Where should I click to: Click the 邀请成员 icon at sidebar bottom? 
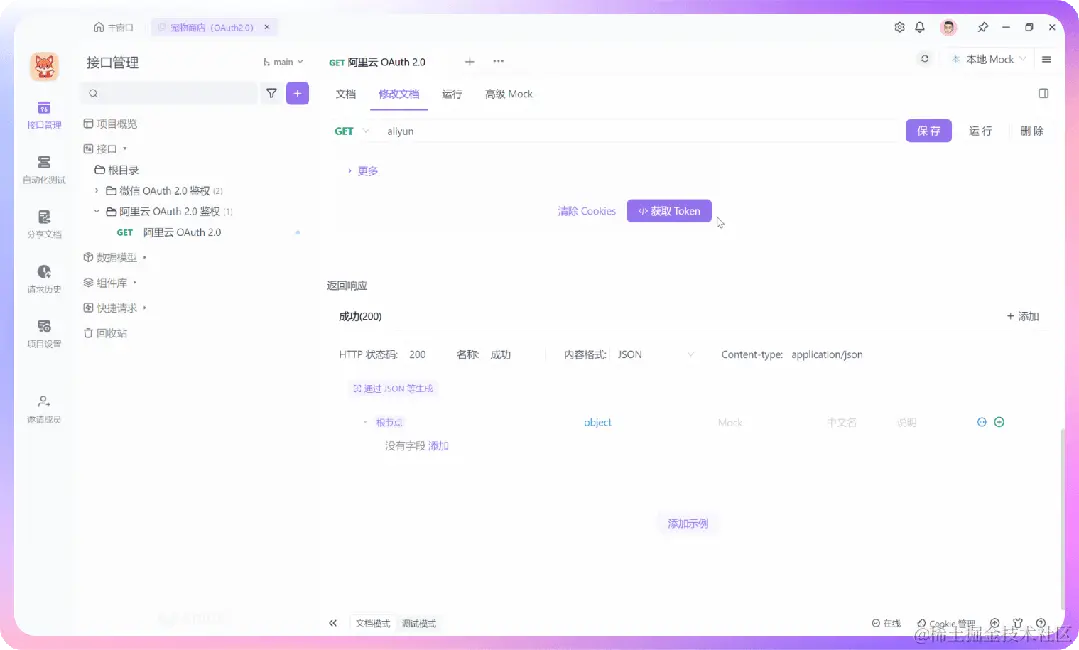click(44, 405)
